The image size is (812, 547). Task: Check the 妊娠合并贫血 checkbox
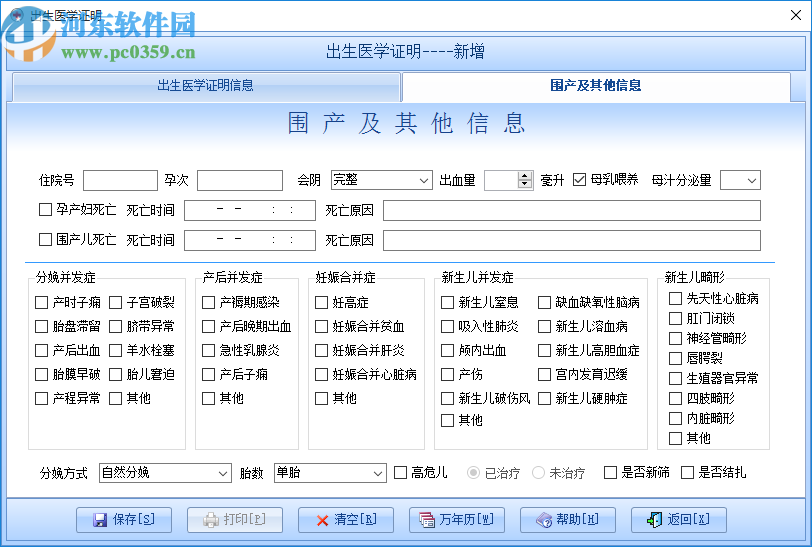tap(322, 327)
